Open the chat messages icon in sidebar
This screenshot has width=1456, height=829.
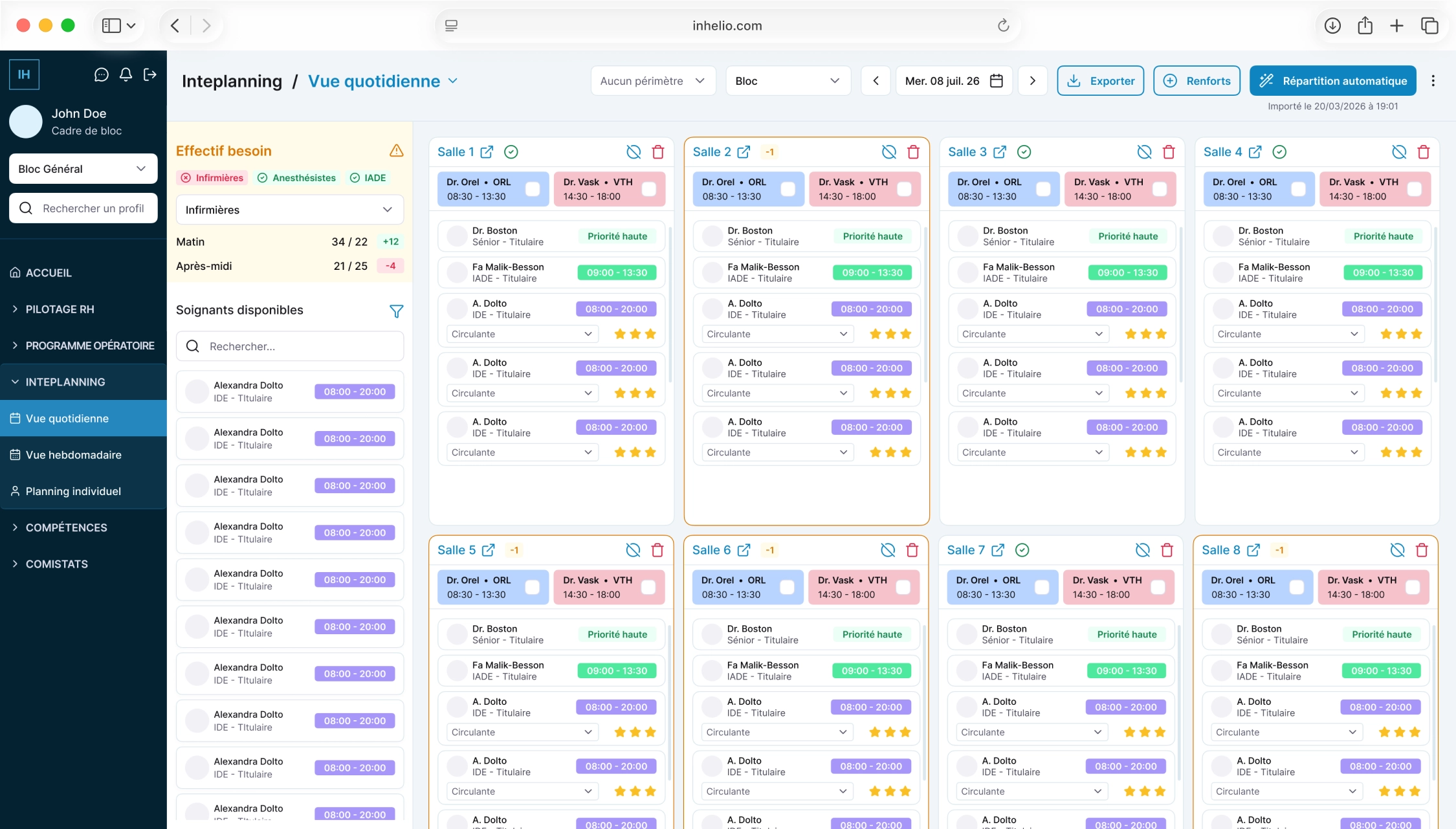101,75
